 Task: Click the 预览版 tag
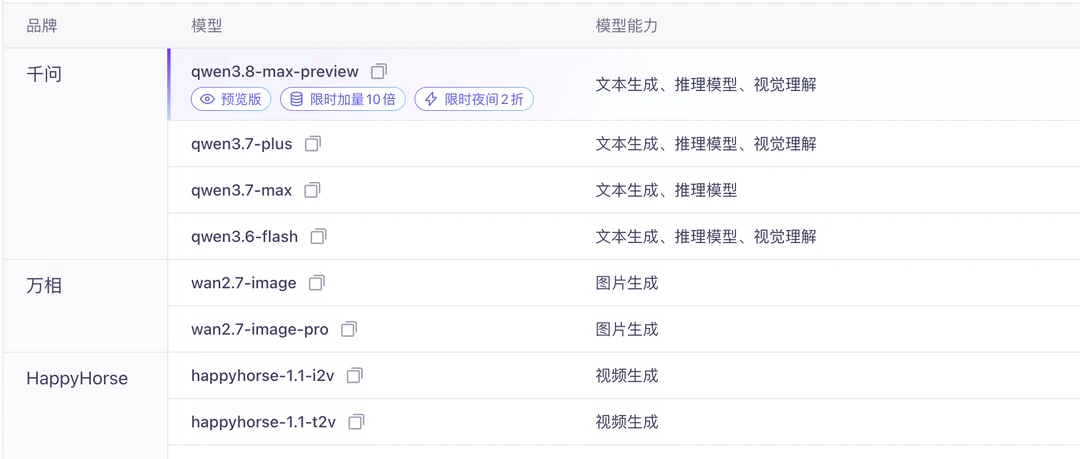[x=231, y=99]
